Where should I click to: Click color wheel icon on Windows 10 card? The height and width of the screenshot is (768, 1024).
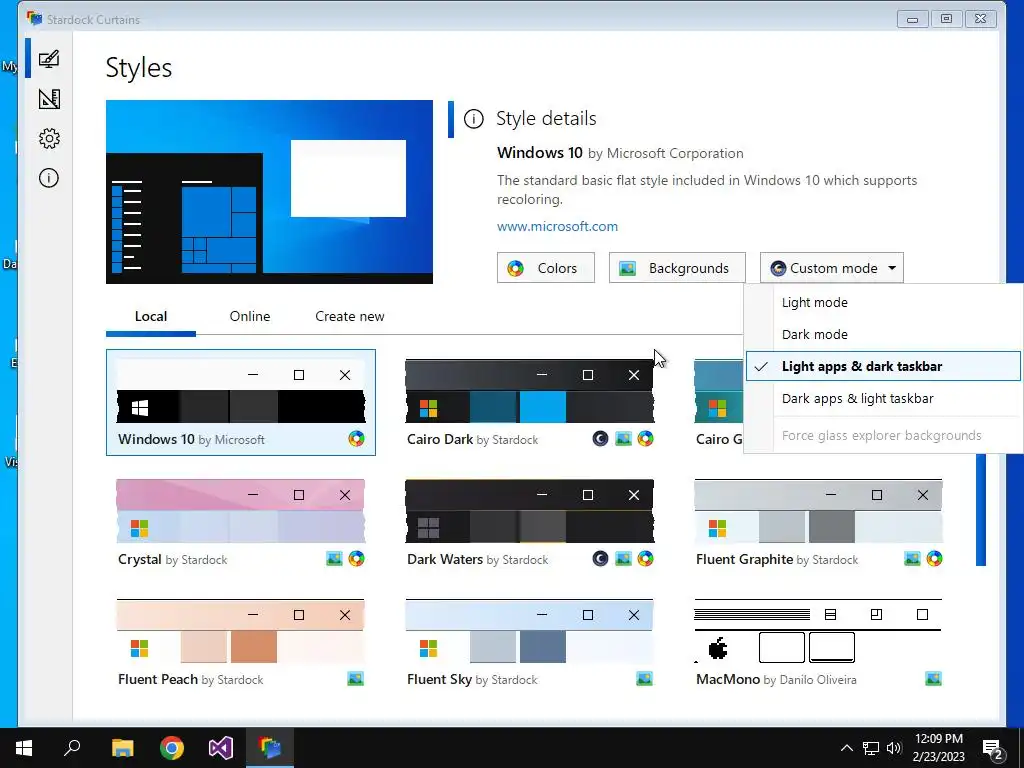[x=356, y=439]
